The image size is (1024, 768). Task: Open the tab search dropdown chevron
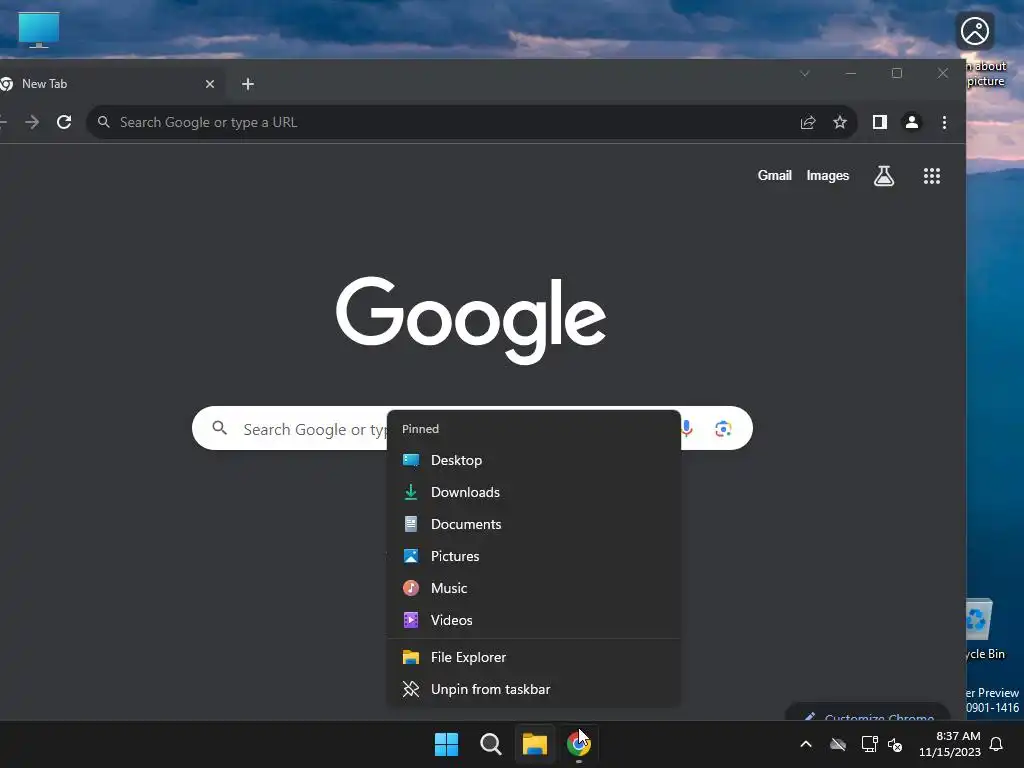point(805,73)
